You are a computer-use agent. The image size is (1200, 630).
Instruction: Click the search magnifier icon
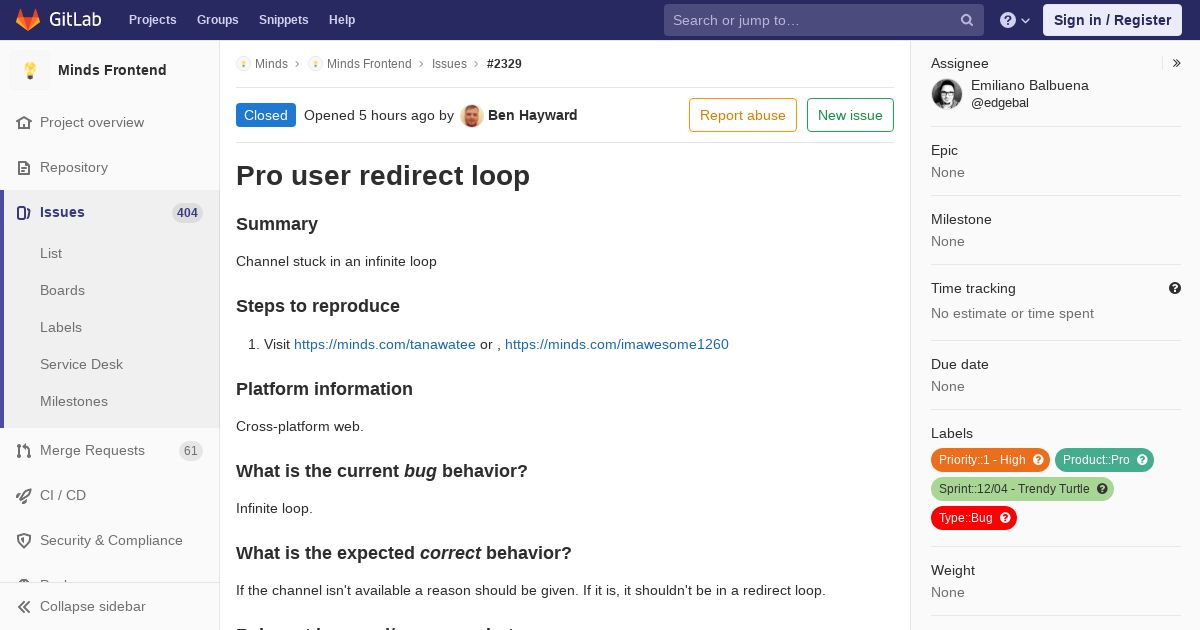(x=967, y=20)
